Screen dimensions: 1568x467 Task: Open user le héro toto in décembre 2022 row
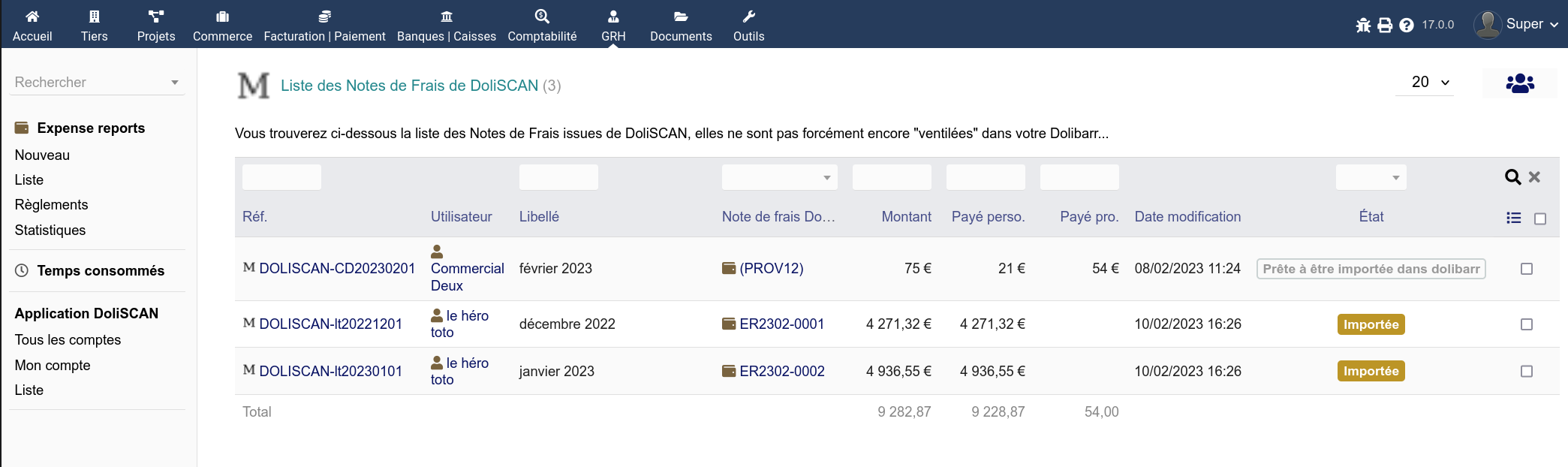click(459, 324)
